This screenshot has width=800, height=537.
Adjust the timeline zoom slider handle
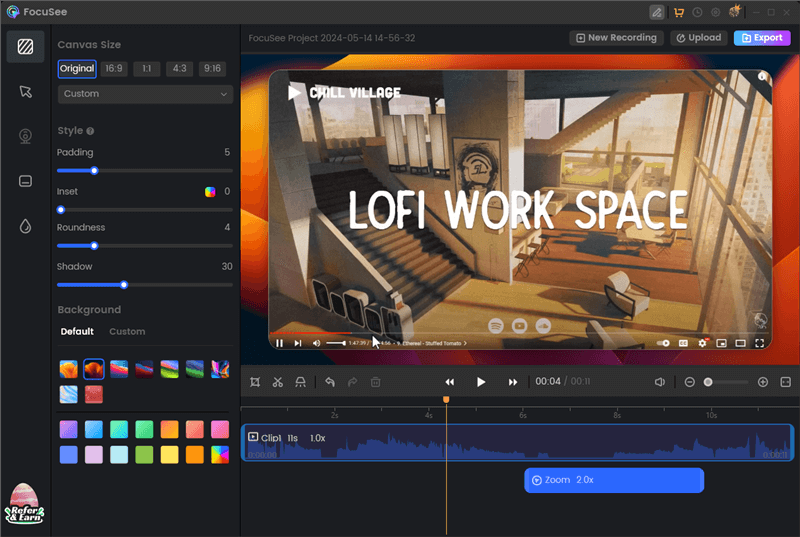coord(708,382)
